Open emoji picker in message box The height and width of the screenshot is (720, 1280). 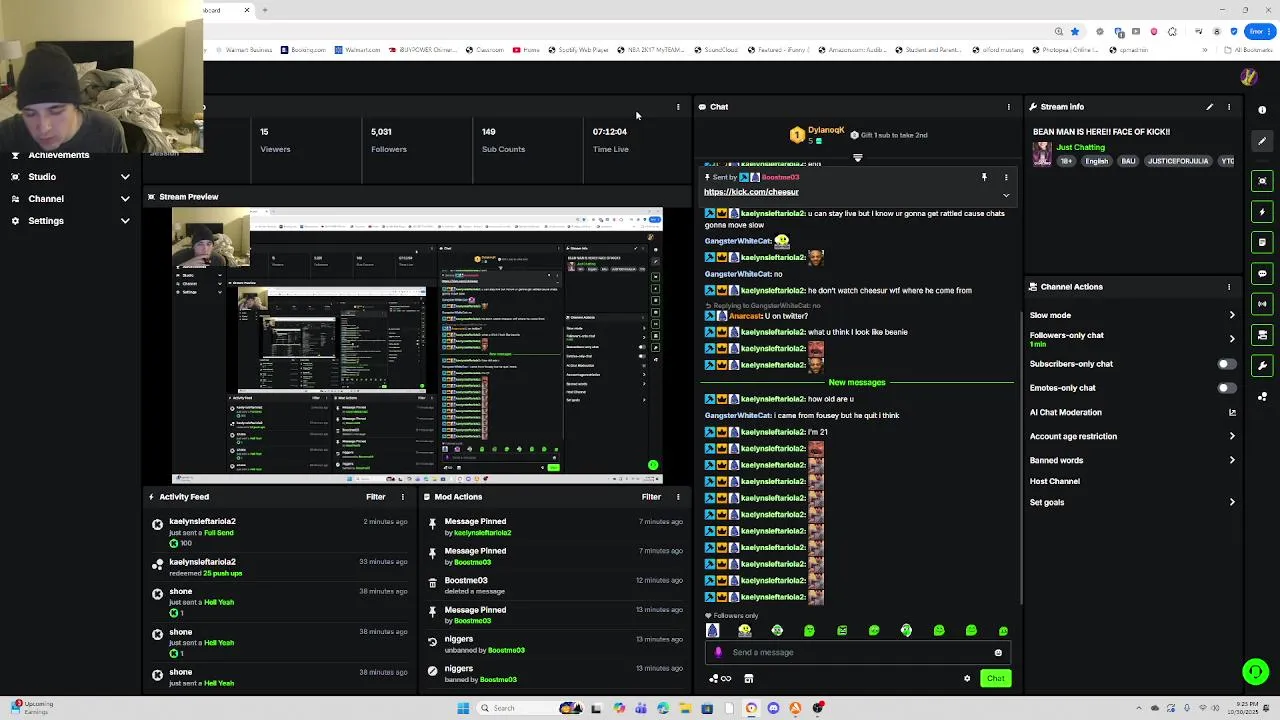[998, 653]
